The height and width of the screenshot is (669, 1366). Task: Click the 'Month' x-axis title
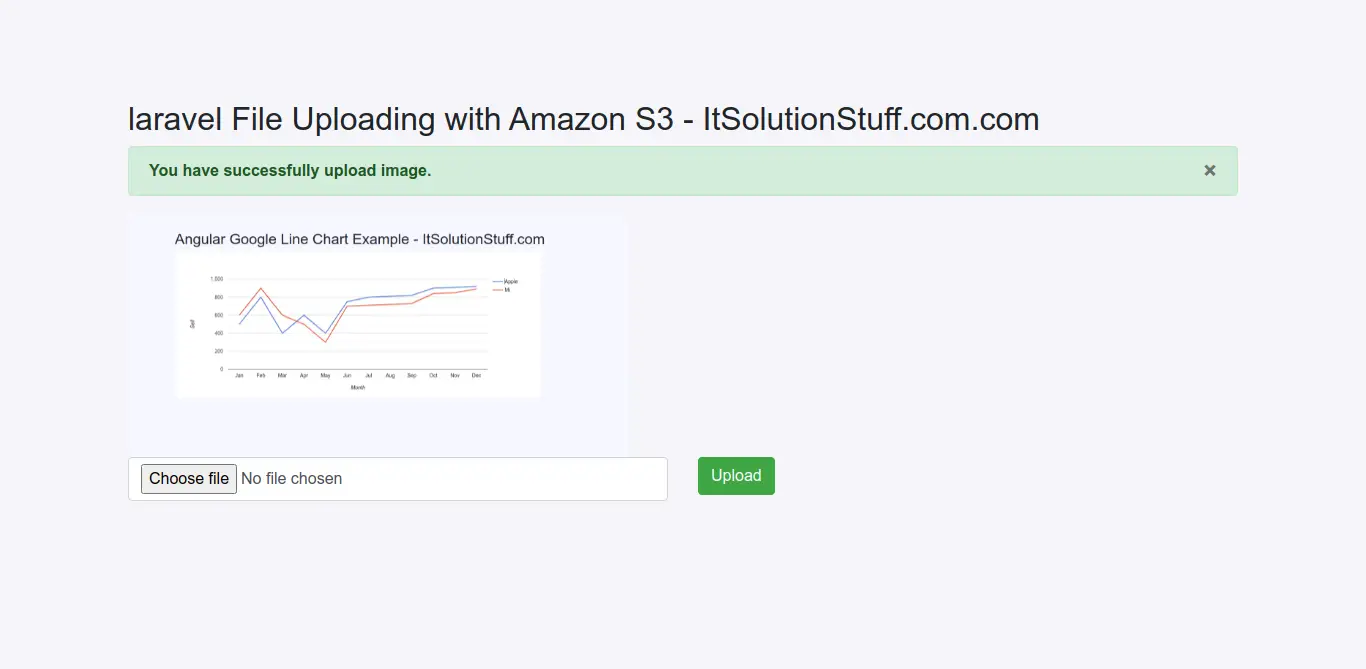click(358, 388)
